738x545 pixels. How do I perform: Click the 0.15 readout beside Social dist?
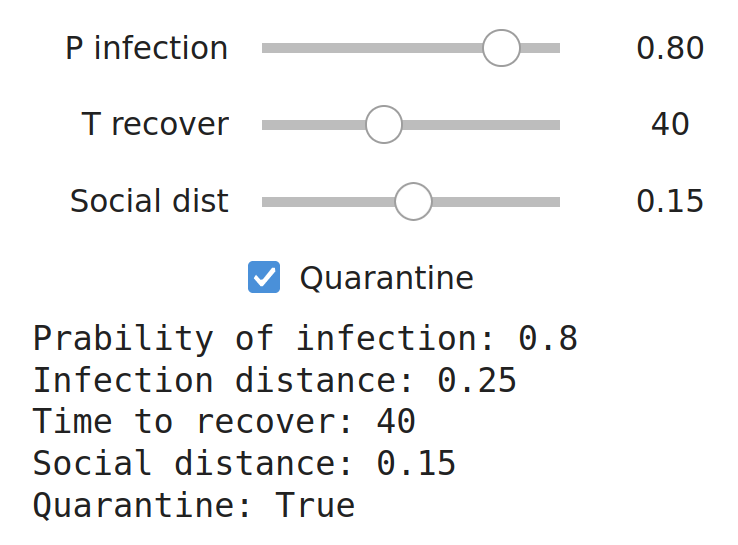[670, 201]
